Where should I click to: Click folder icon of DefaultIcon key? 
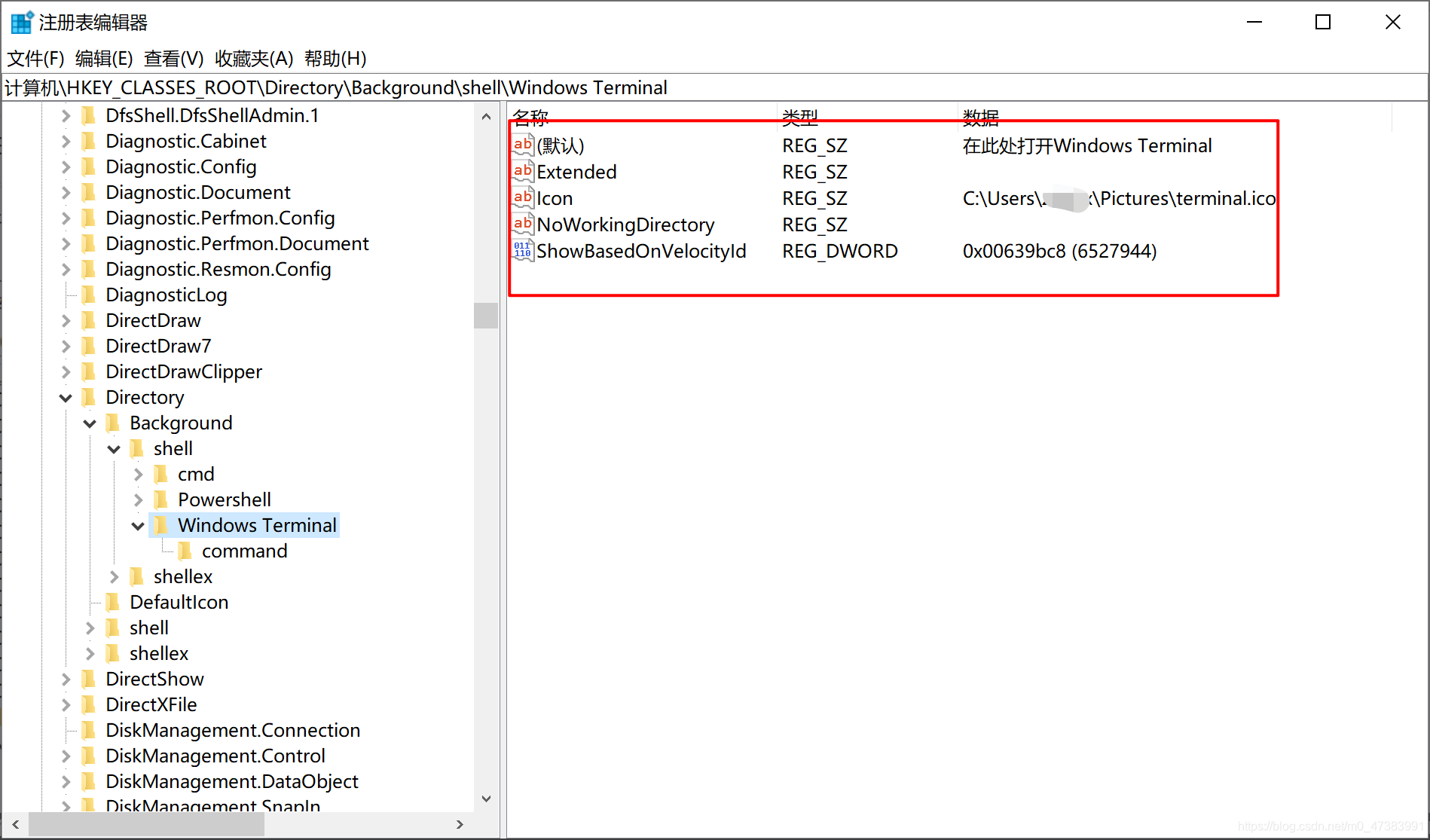click(x=113, y=602)
